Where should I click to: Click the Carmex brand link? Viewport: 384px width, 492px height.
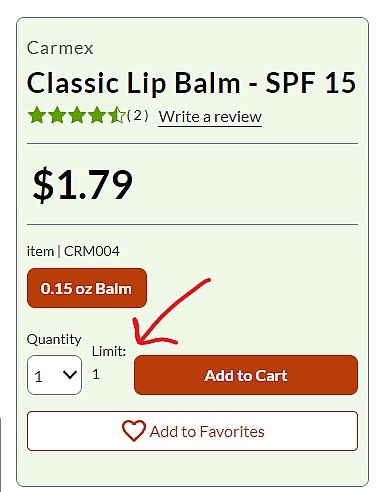coord(60,48)
